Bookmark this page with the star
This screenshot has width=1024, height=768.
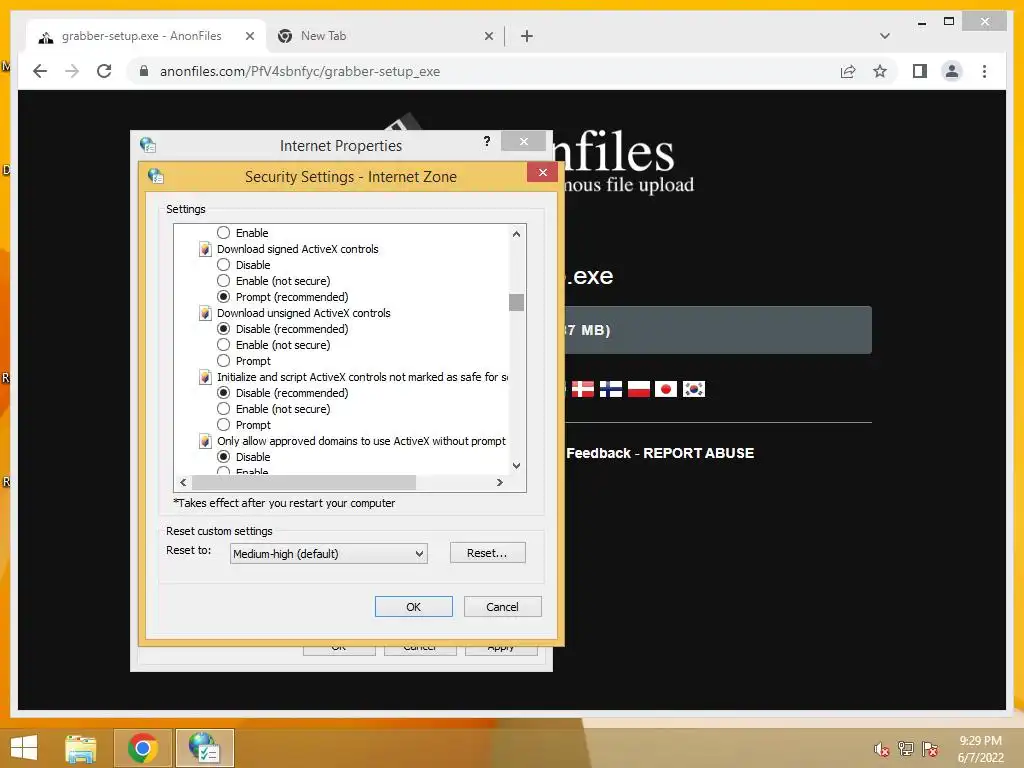880,71
